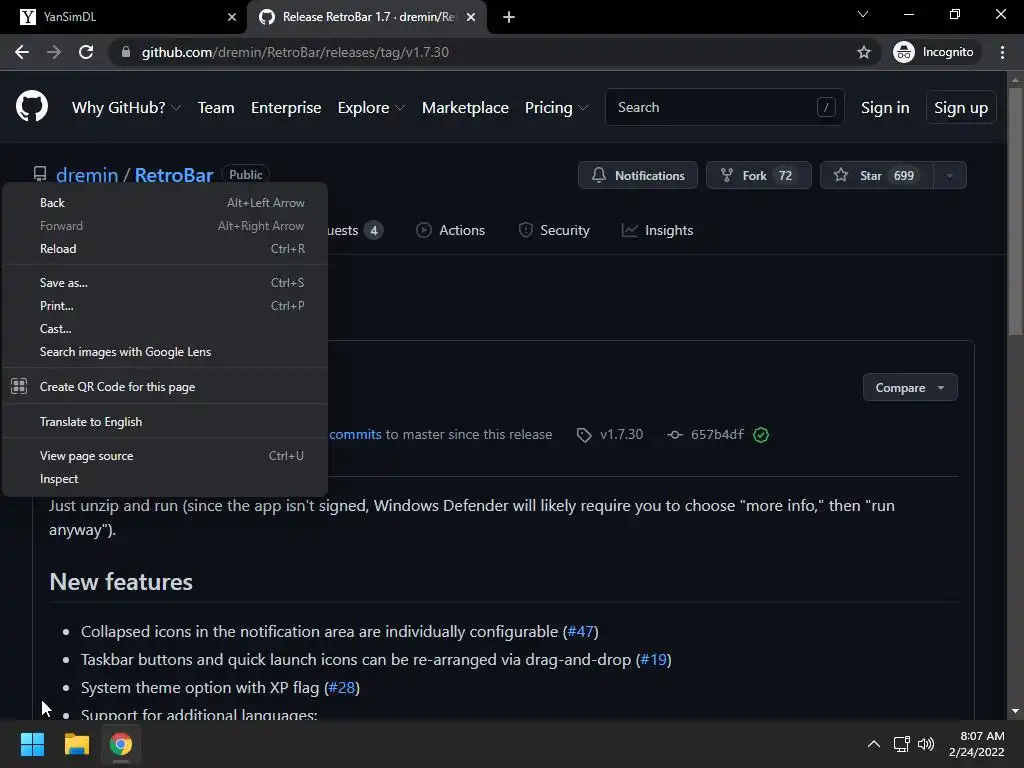This screenshot has width=1024, height=768.
Task: Click the repository icon beside dremin
Action: [40, 174]
